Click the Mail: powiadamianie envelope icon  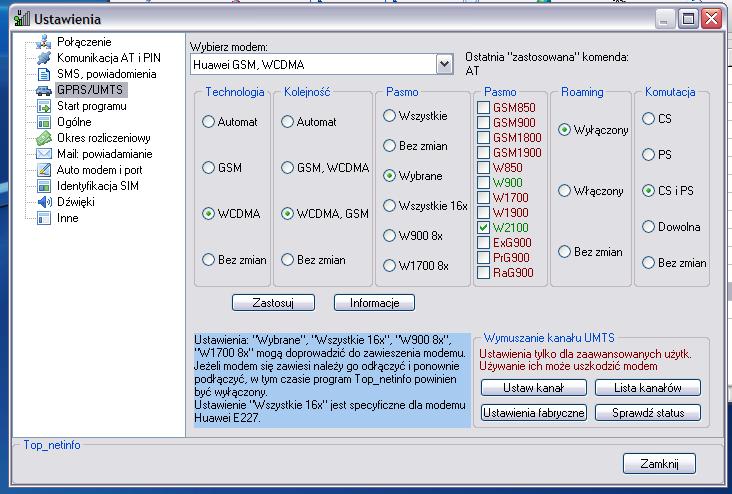(x=43, y=154)
